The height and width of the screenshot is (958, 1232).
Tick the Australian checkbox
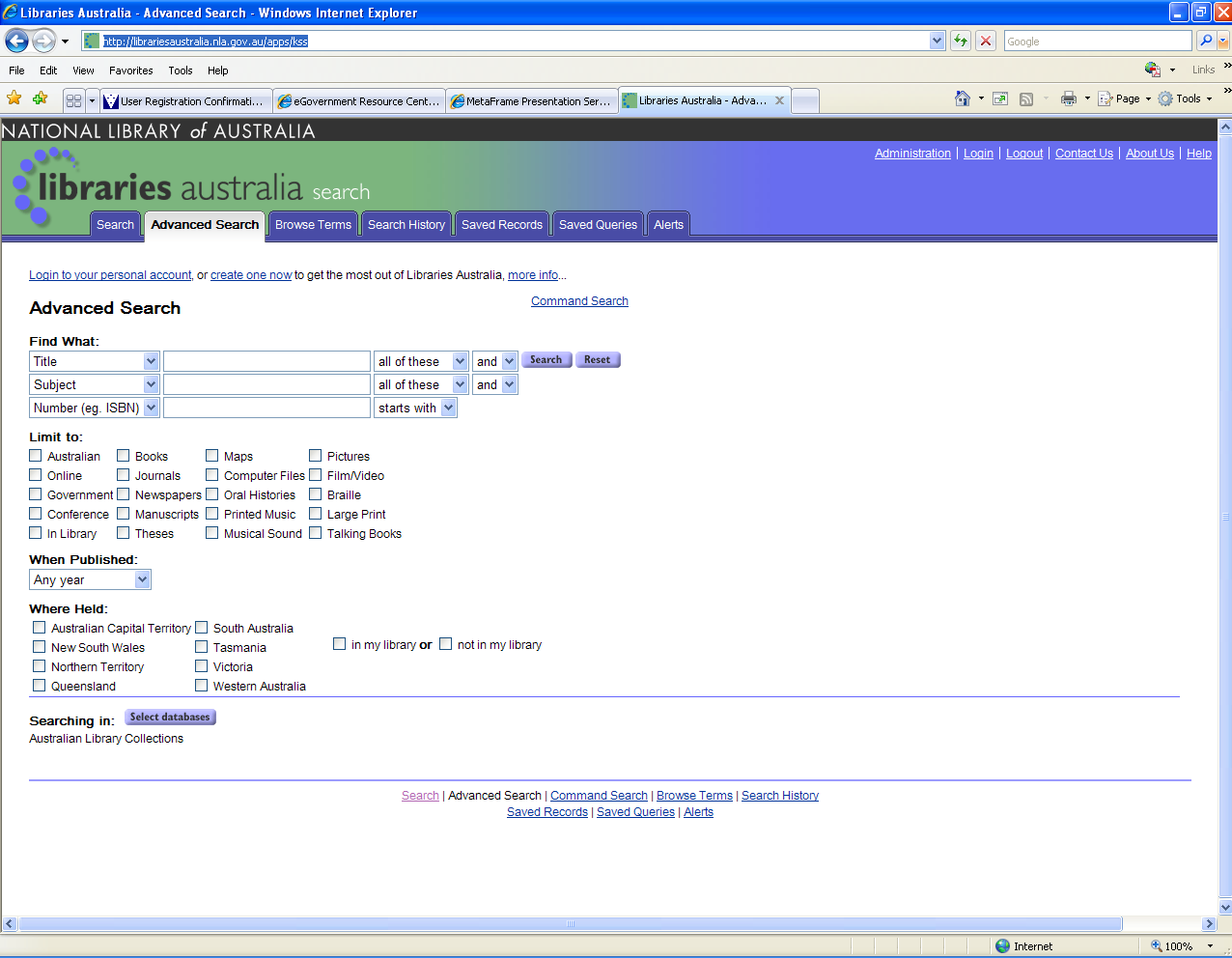(36, 456)
